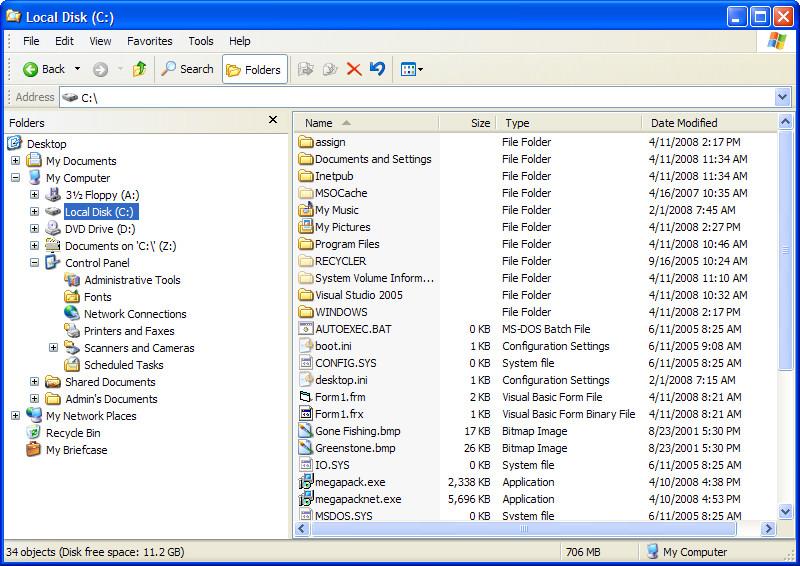Select the boot.ini file name
This screenshot has width=800, height=566.
point(333,346)
